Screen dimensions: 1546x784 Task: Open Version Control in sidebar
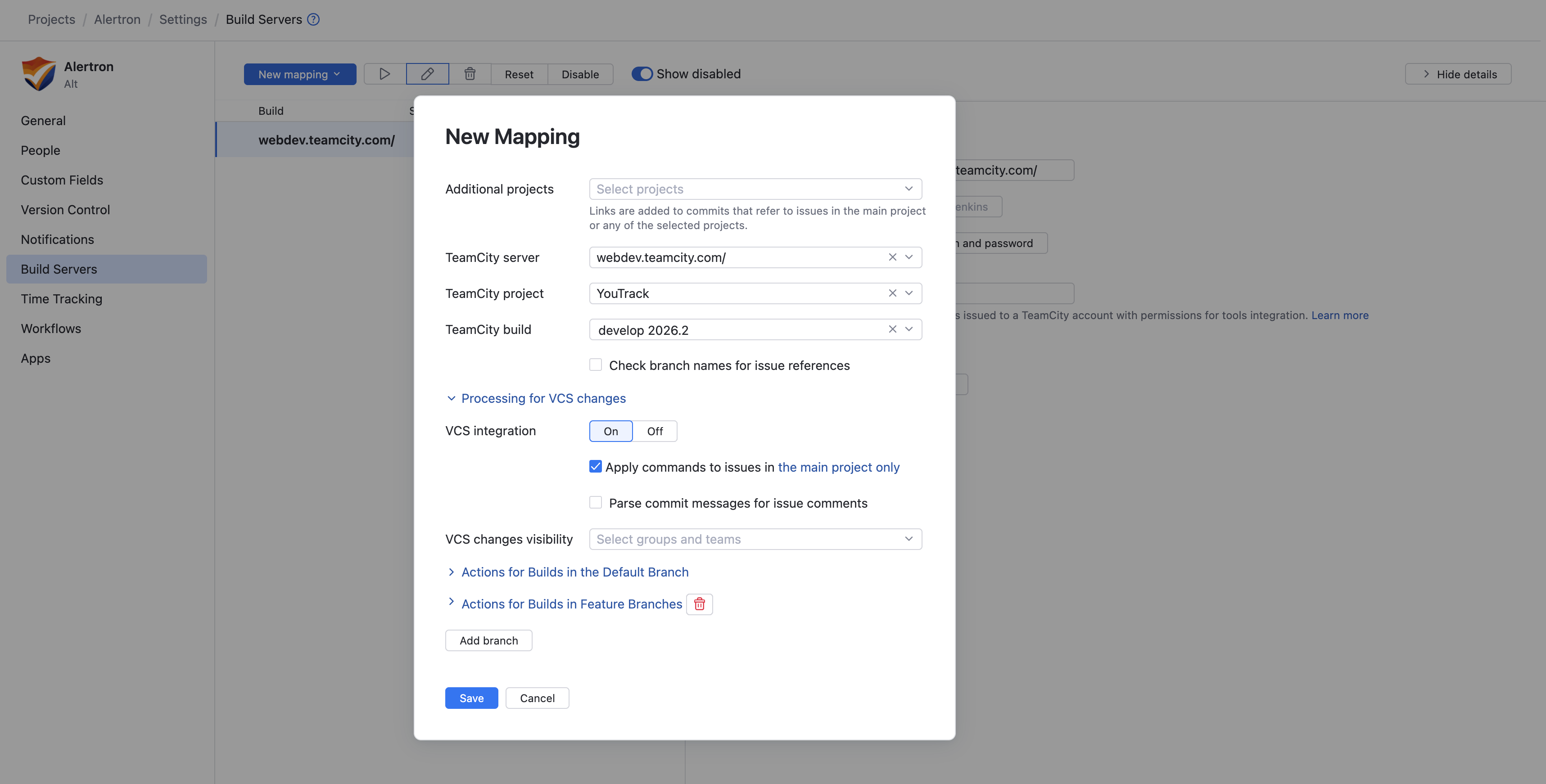(x=65, y=210)
